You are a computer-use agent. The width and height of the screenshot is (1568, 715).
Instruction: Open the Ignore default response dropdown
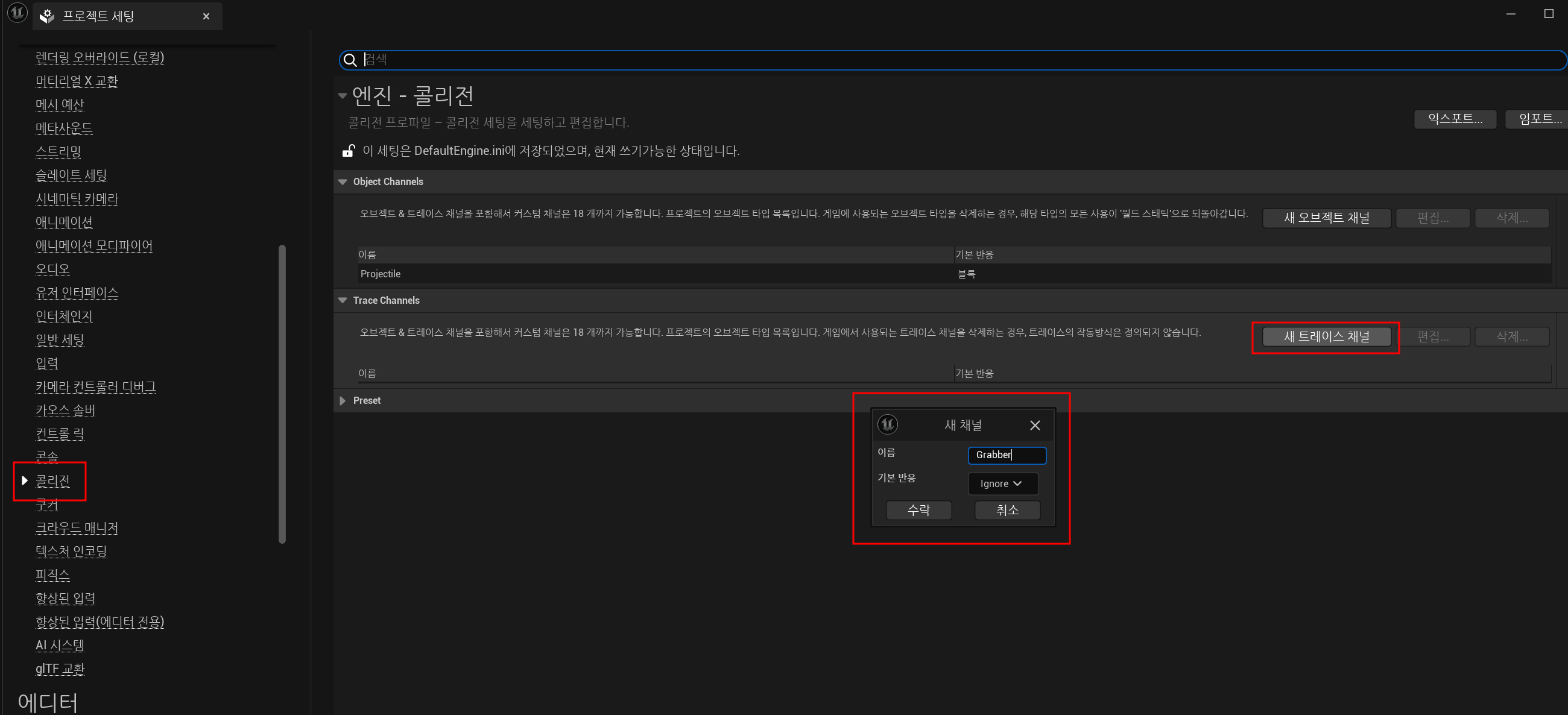1002,483
